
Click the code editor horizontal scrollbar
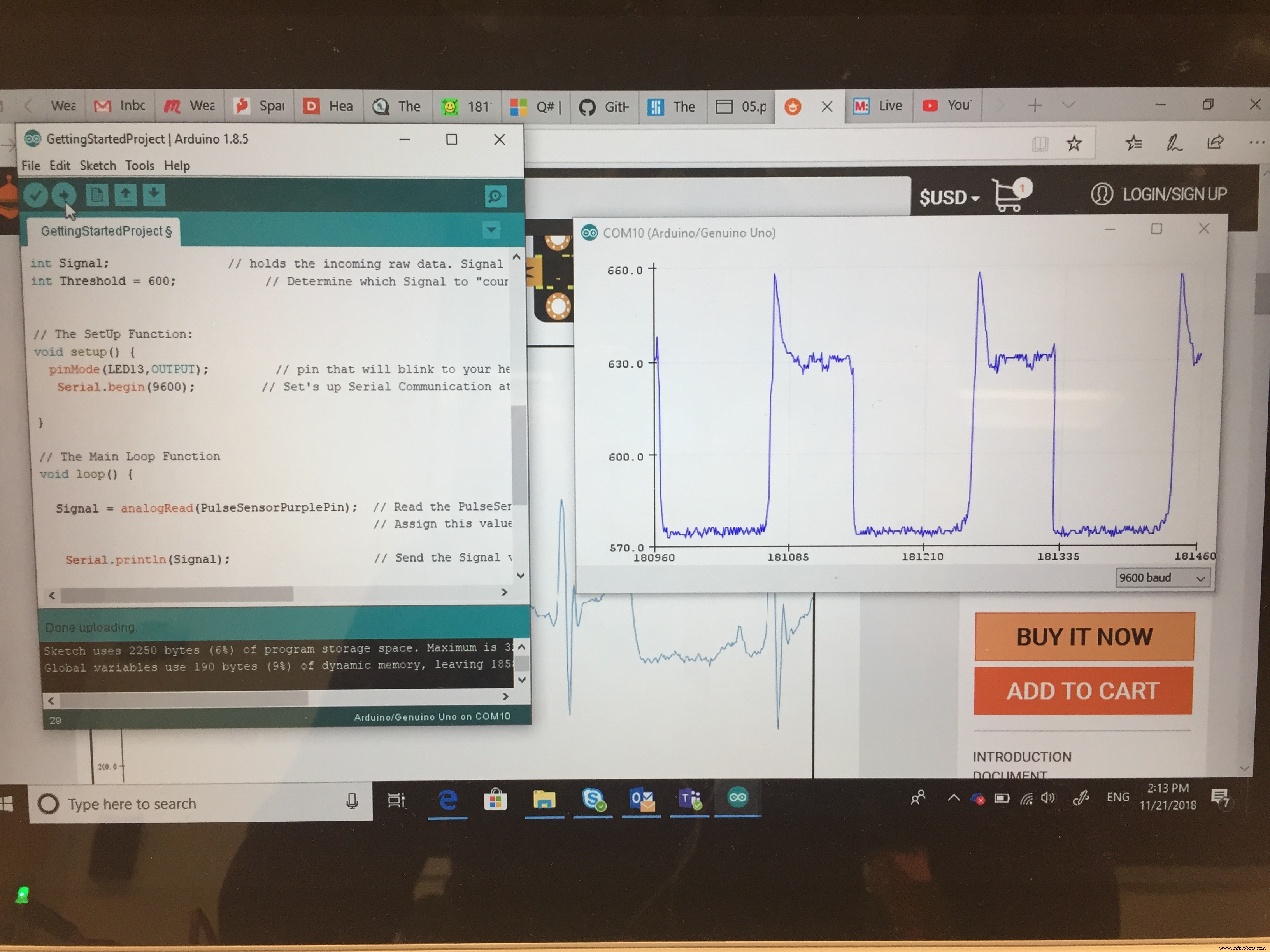[177, 595]
